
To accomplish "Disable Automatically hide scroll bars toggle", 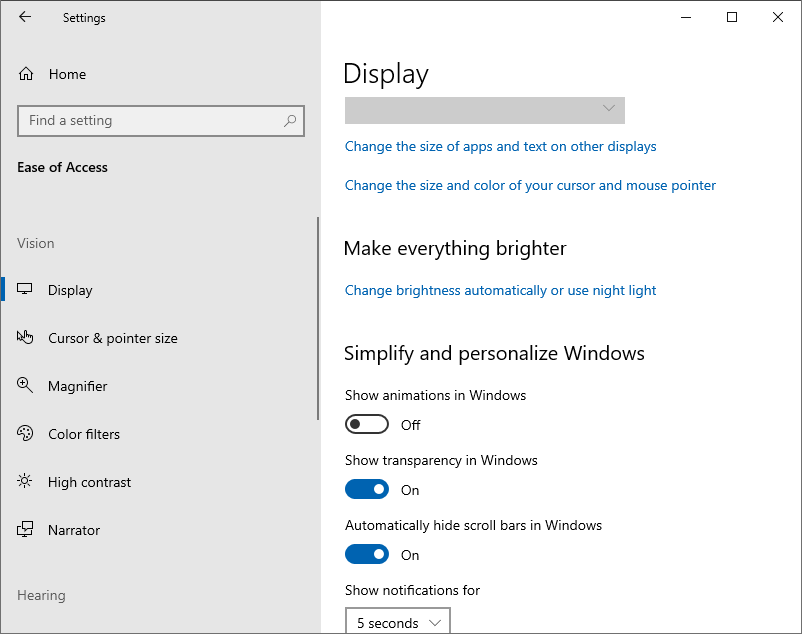I will (x=367, y=554).
